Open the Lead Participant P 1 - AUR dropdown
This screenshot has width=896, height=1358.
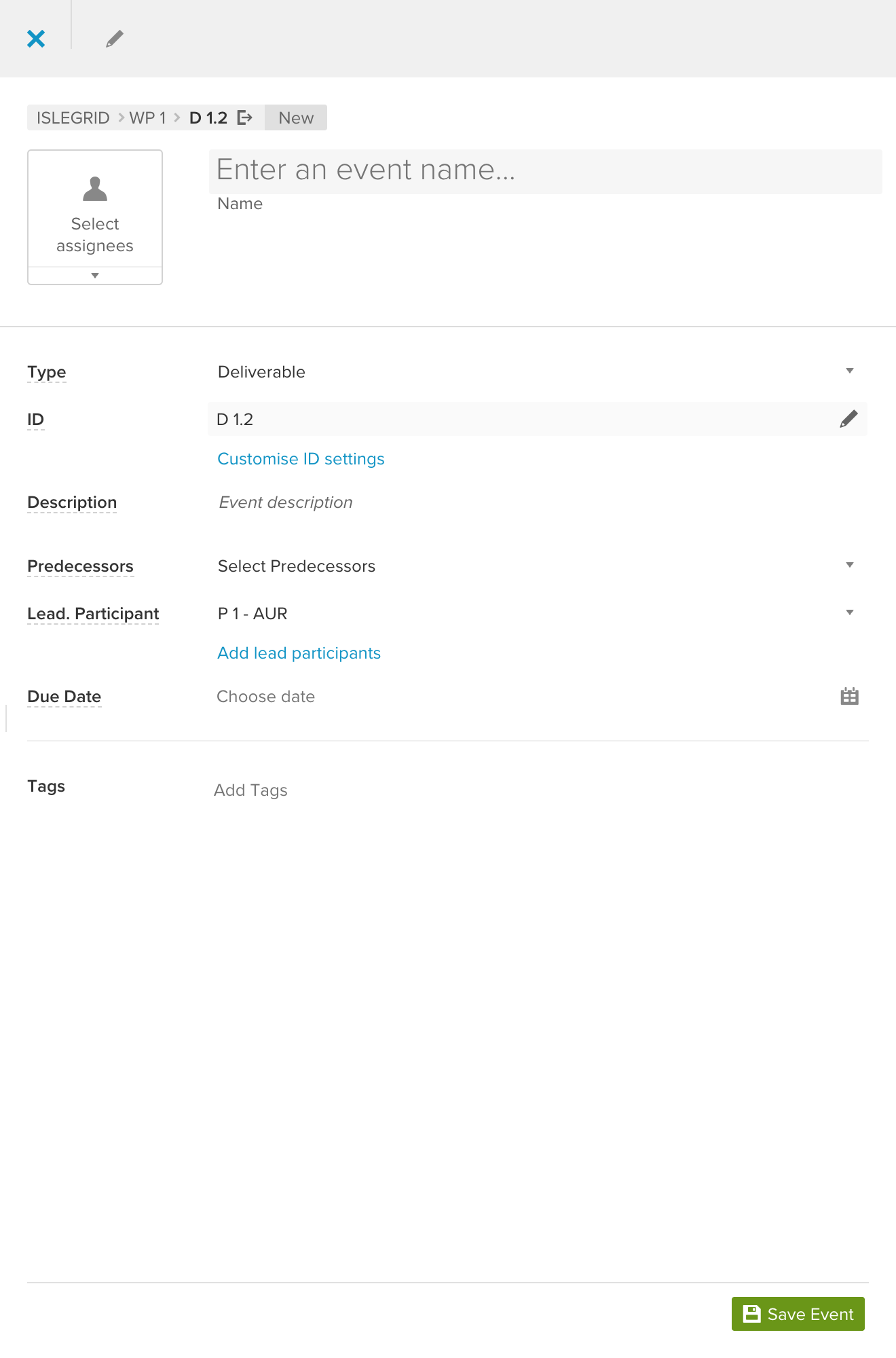pos(538,613)
